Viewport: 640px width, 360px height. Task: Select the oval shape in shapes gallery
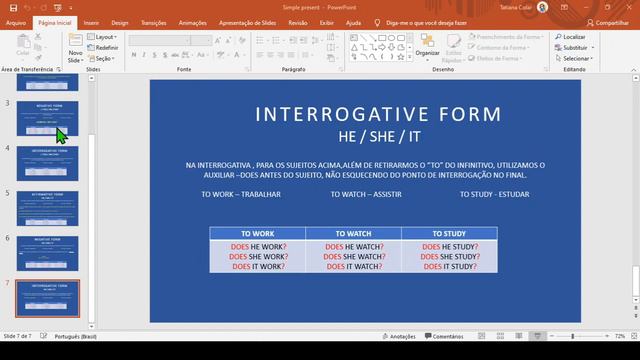(x=391, y=38)
